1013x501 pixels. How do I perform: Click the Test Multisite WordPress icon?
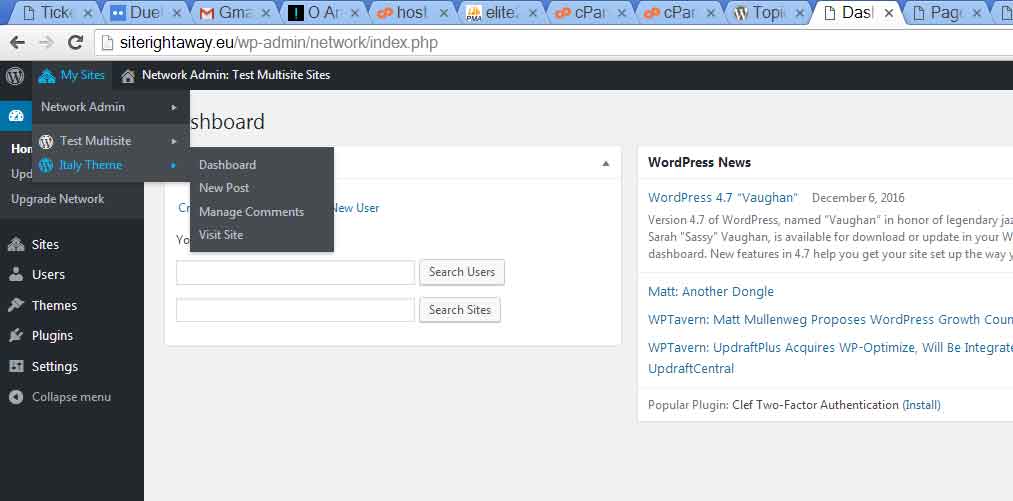(x=46, y=141)
